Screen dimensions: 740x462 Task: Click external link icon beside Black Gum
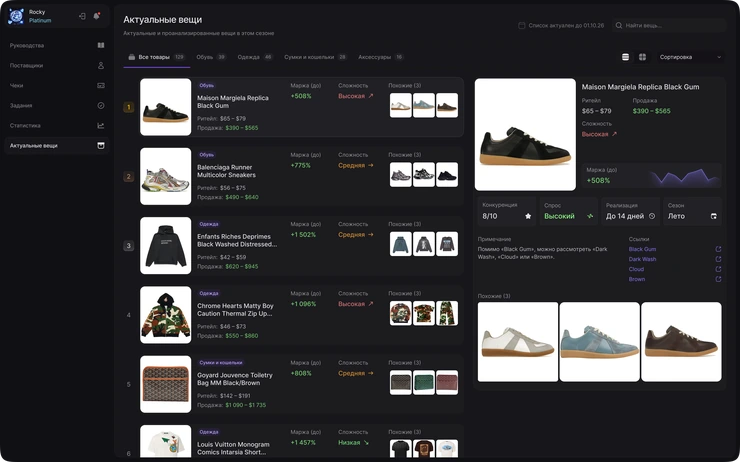(718, 249)
